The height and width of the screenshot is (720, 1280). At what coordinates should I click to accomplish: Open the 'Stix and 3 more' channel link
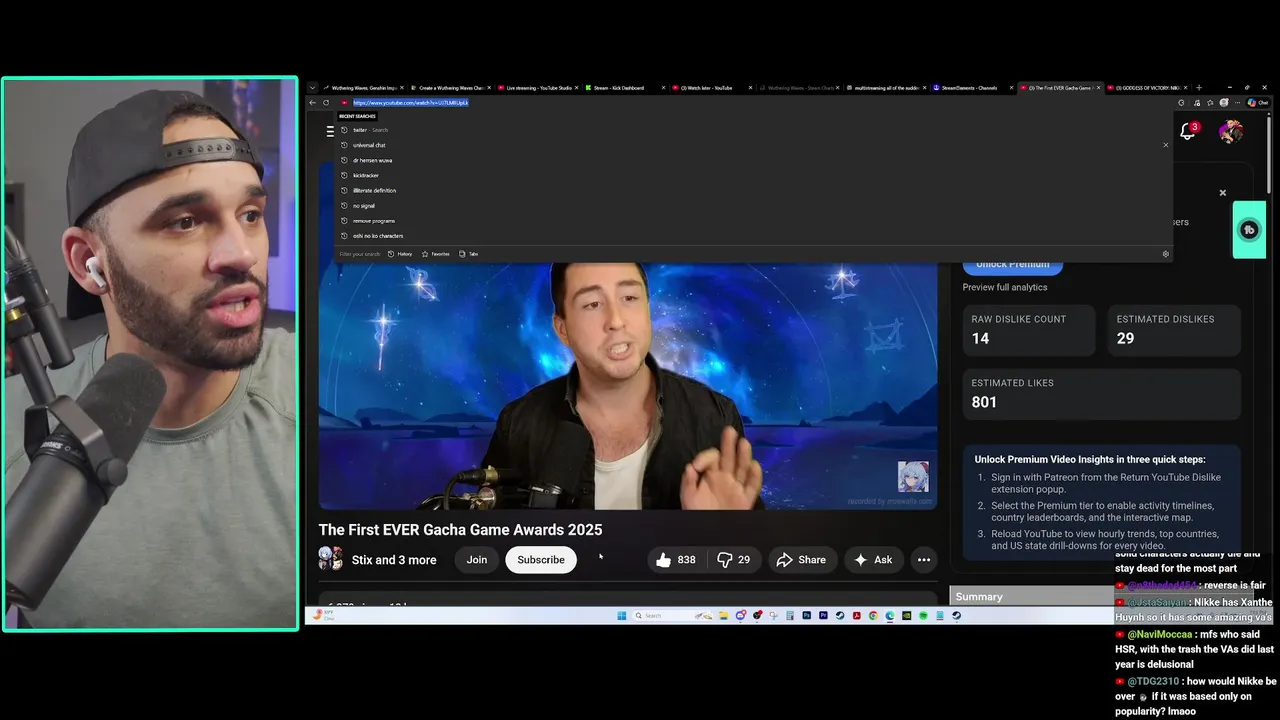(x=394, y=560)
